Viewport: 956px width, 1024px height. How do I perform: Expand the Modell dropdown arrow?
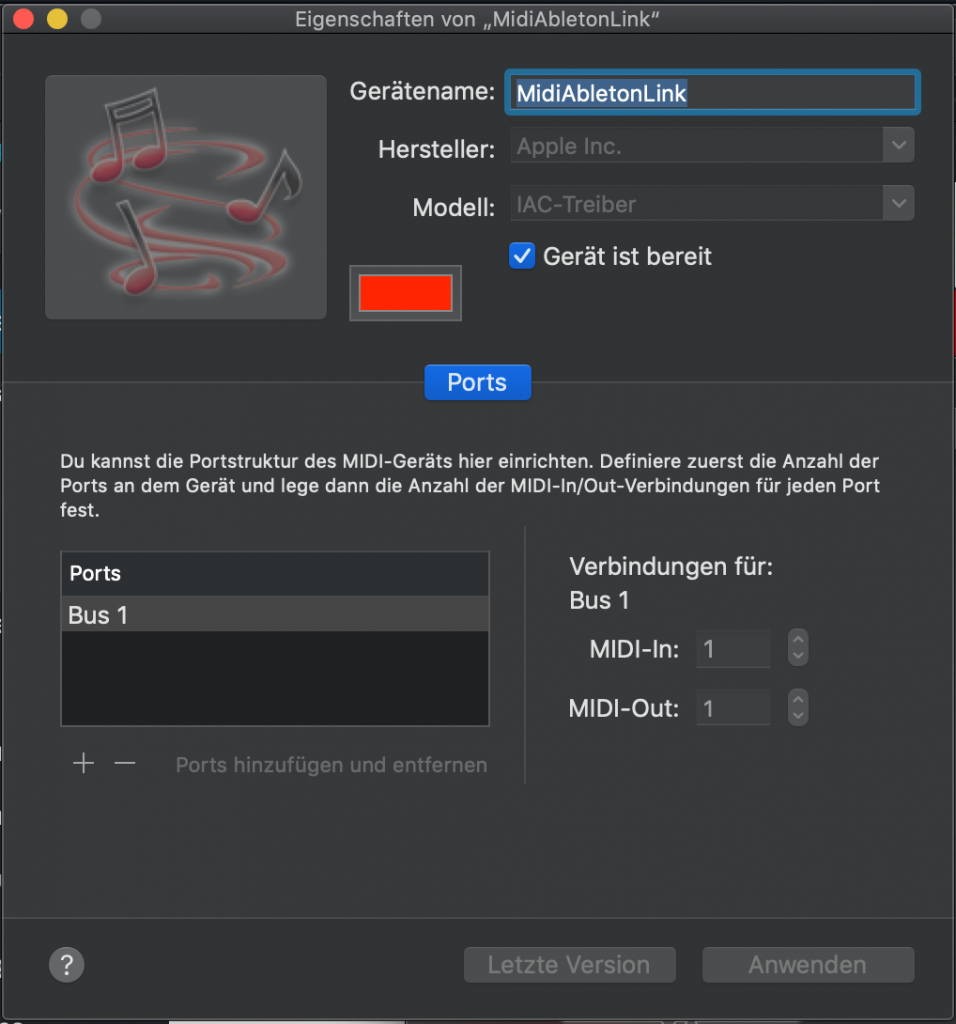point(899,203)
